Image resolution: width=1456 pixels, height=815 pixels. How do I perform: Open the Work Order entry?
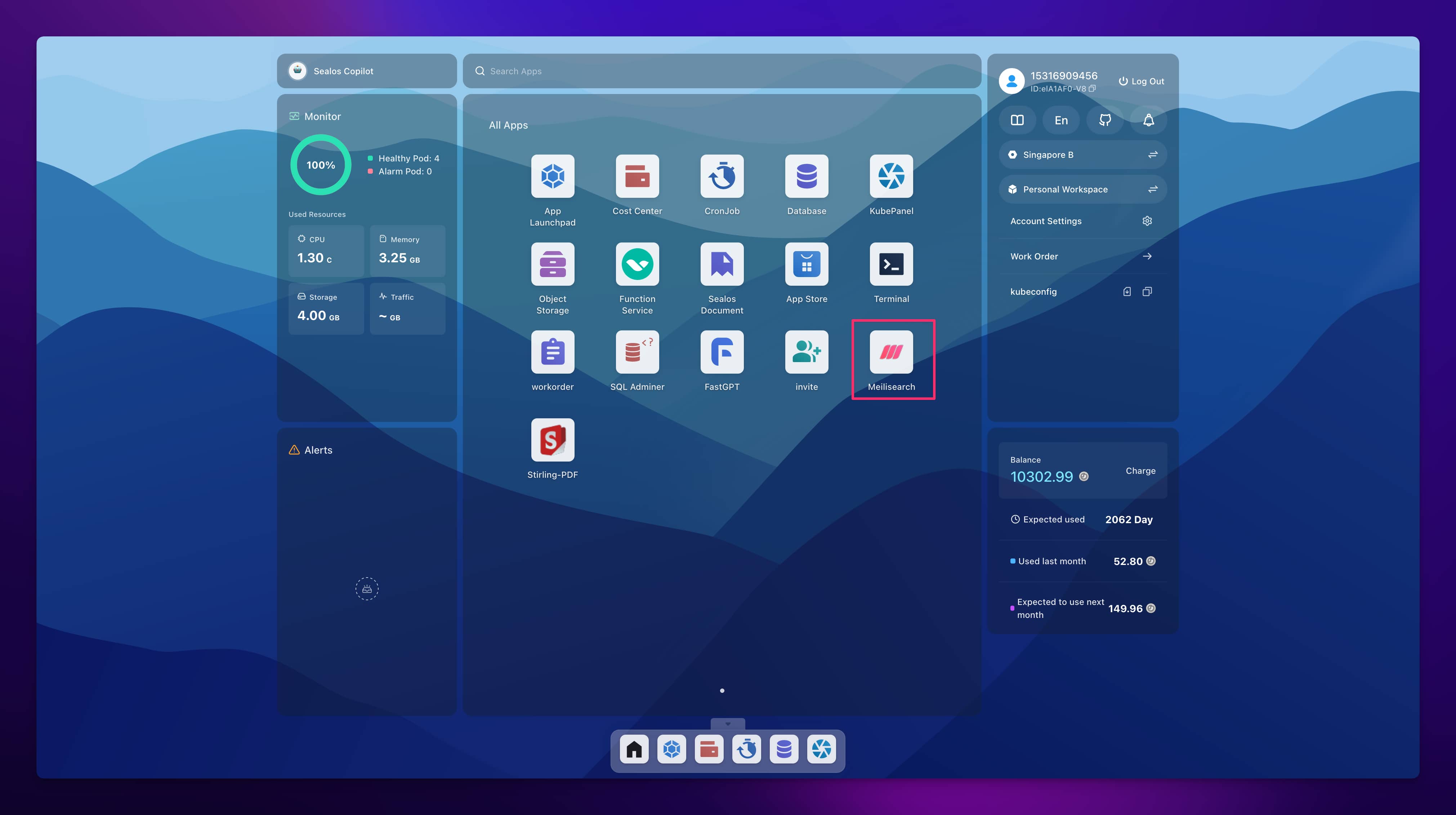click(x=1083, y=257)
